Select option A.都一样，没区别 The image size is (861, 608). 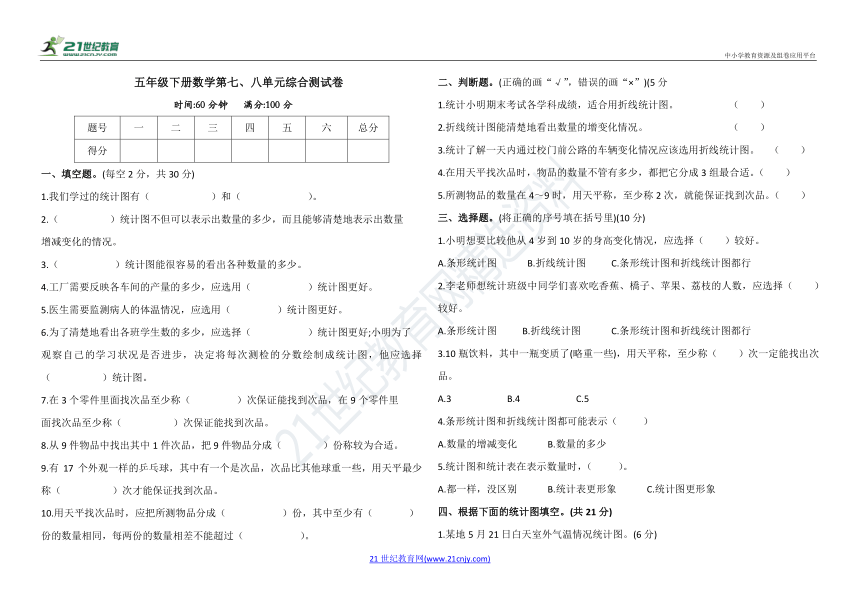[477, 489]
